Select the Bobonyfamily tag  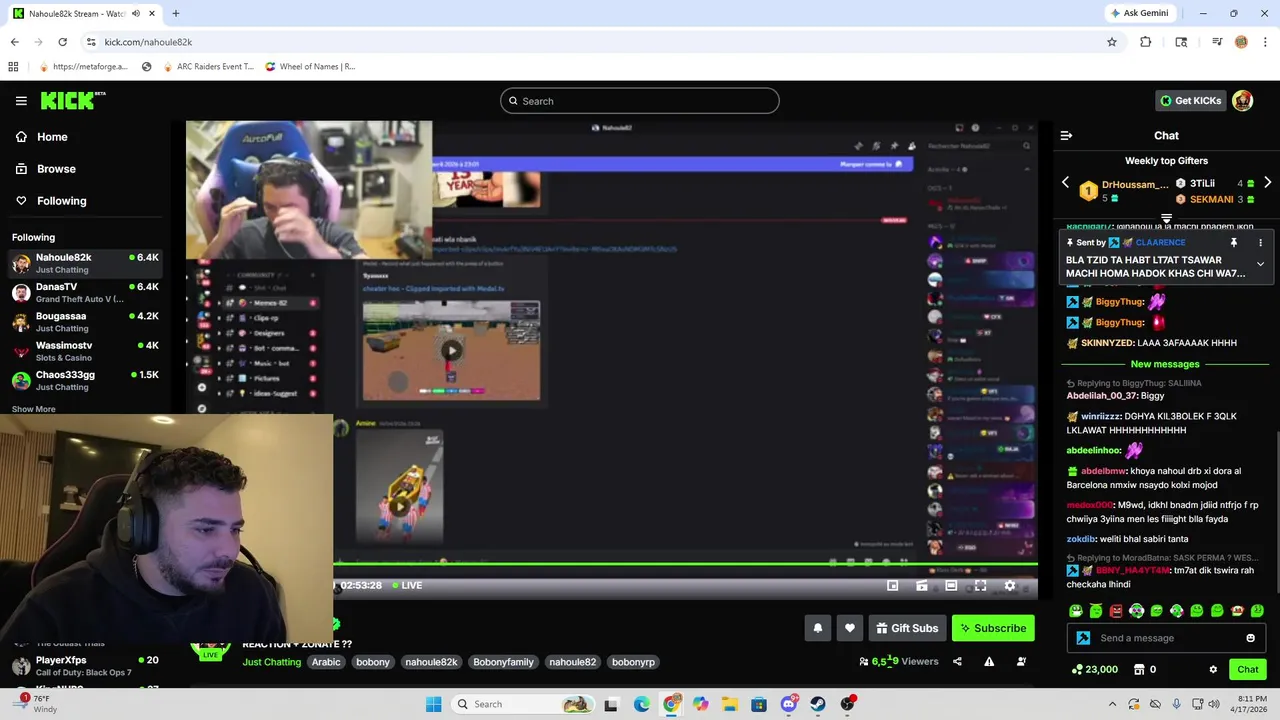pyautogui.click(x=503, y=662)
